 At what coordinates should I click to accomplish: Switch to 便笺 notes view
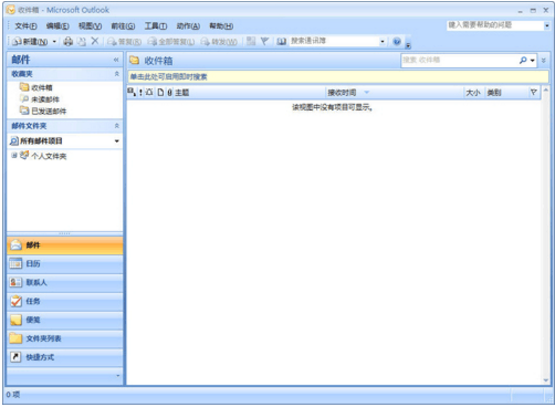coord(65,320)
